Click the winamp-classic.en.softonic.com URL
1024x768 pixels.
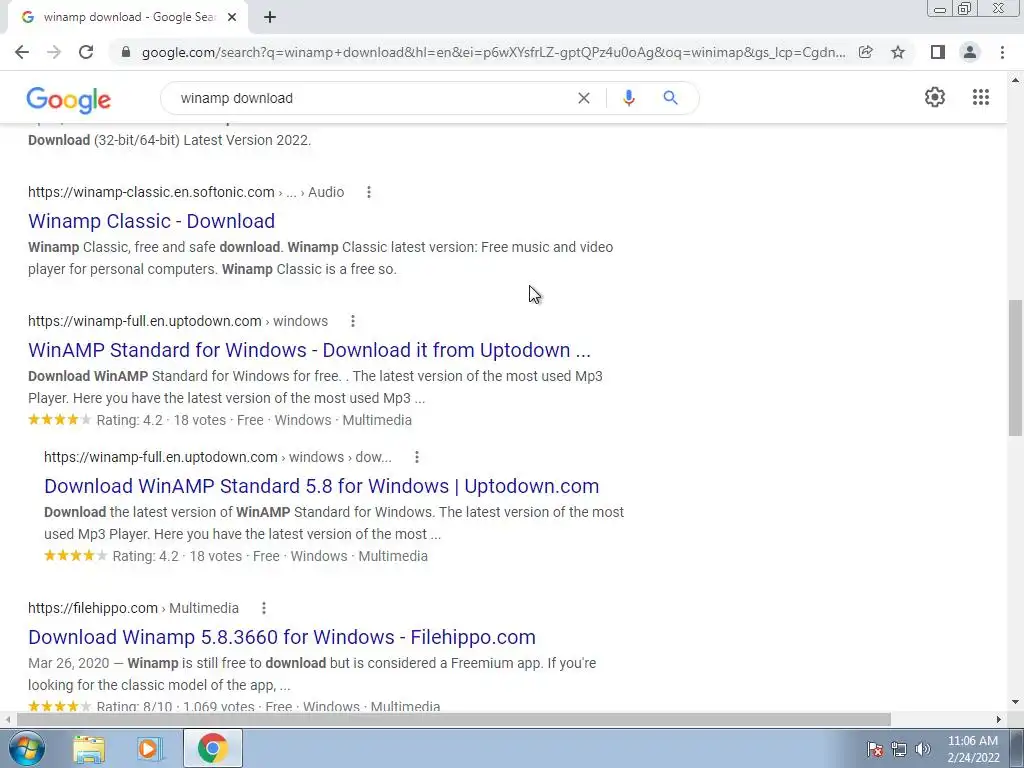(x=151, y=192)
